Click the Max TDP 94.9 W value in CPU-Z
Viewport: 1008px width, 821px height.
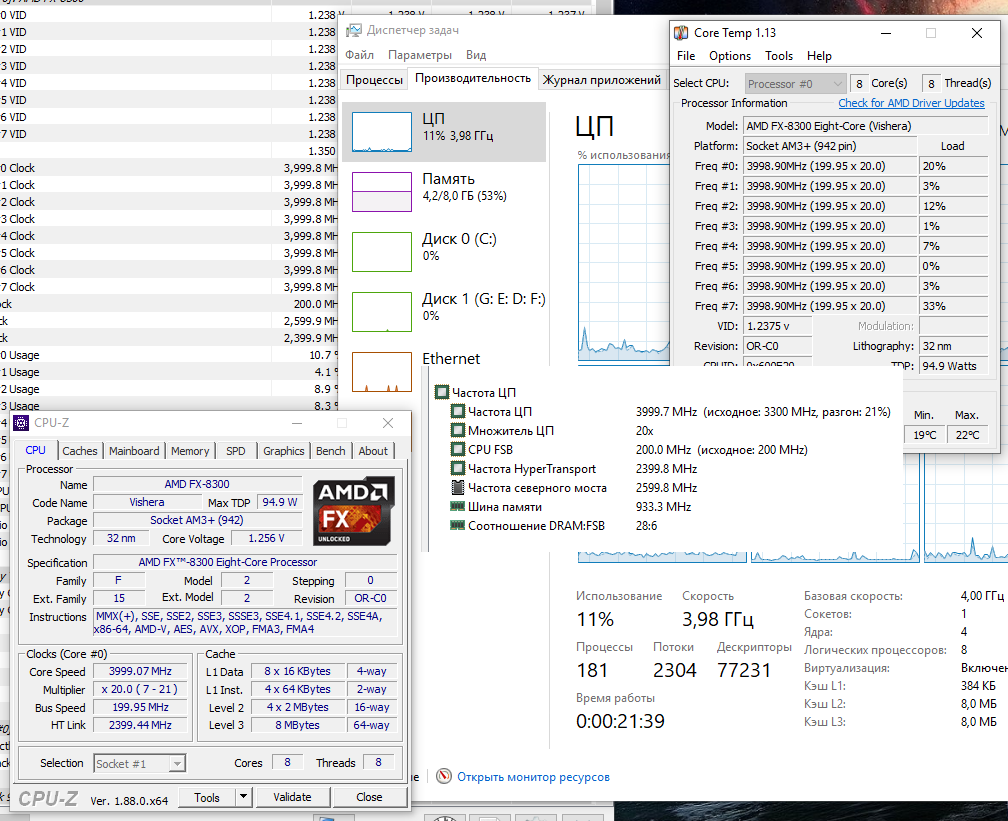coord(280,502)
